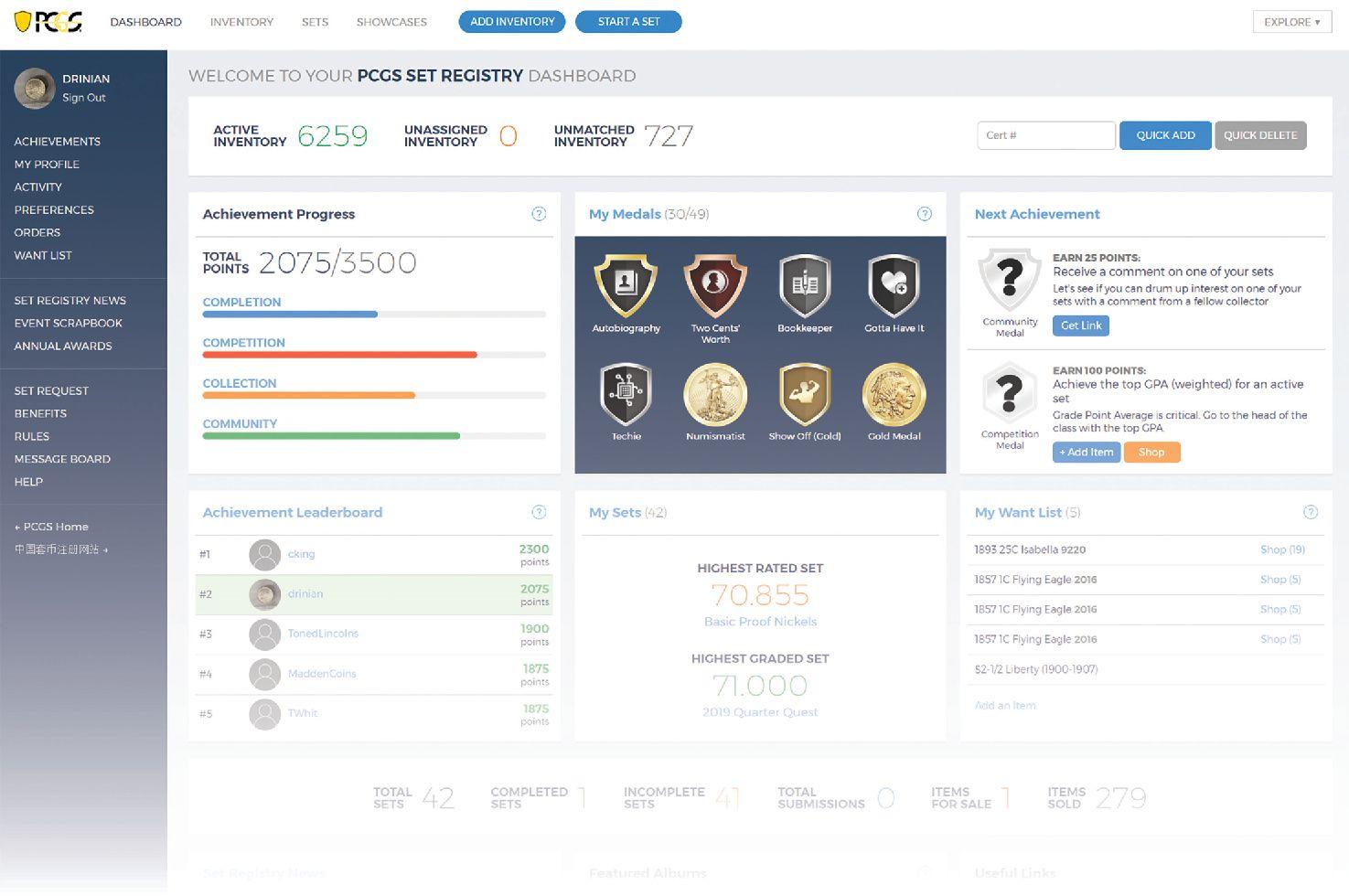Focus the Cert # input field
Image resolution: width=1349 pixels, height=896 pixels.
[1046, 135]
